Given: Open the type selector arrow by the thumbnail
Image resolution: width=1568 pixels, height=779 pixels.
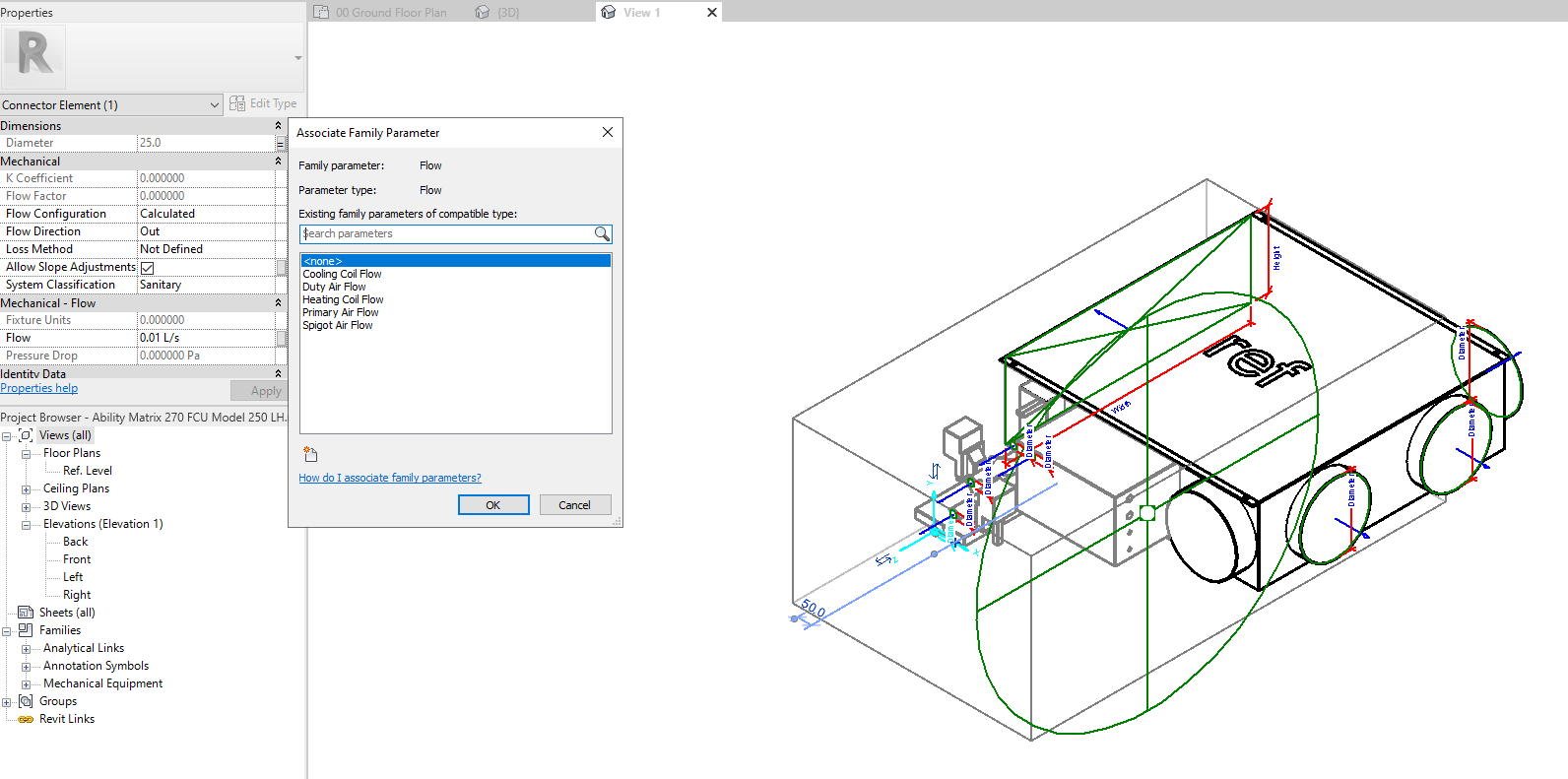Looking at the screenshot, I should point(297,58).
